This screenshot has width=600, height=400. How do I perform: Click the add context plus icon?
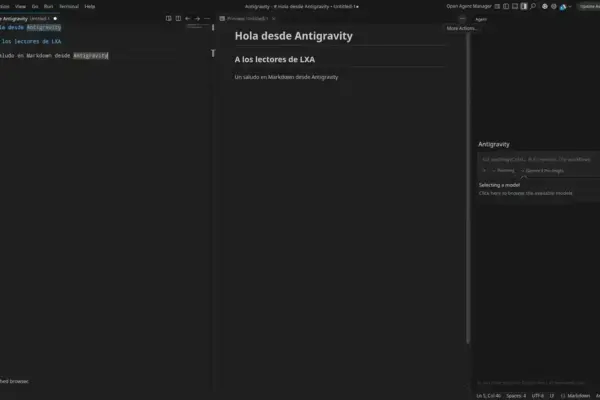pos(484,171)
